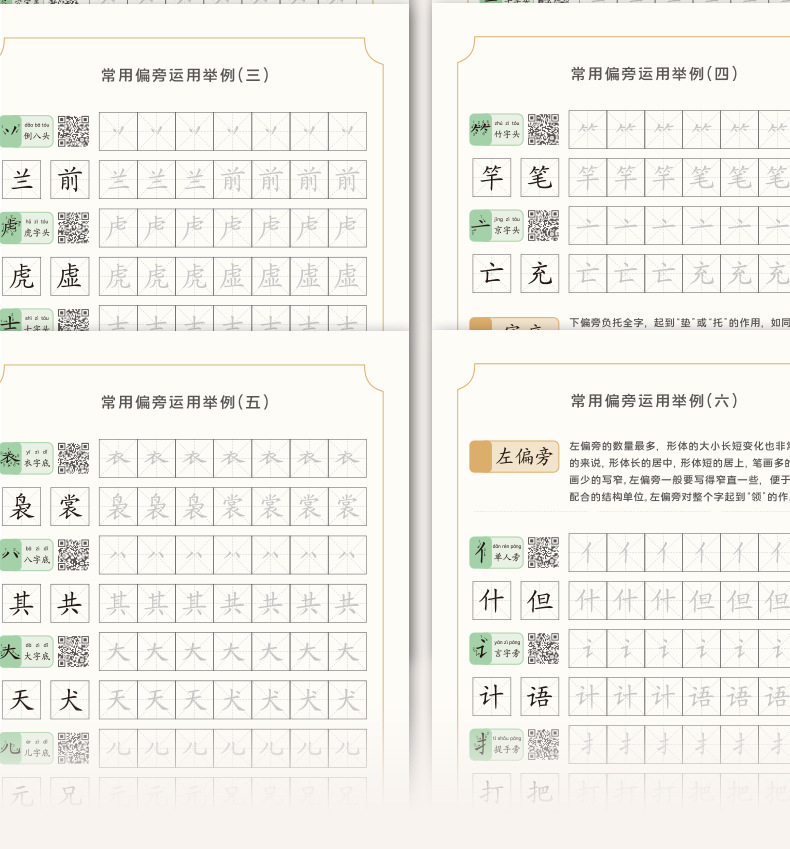Click the black model character 虎

(22, 276)
